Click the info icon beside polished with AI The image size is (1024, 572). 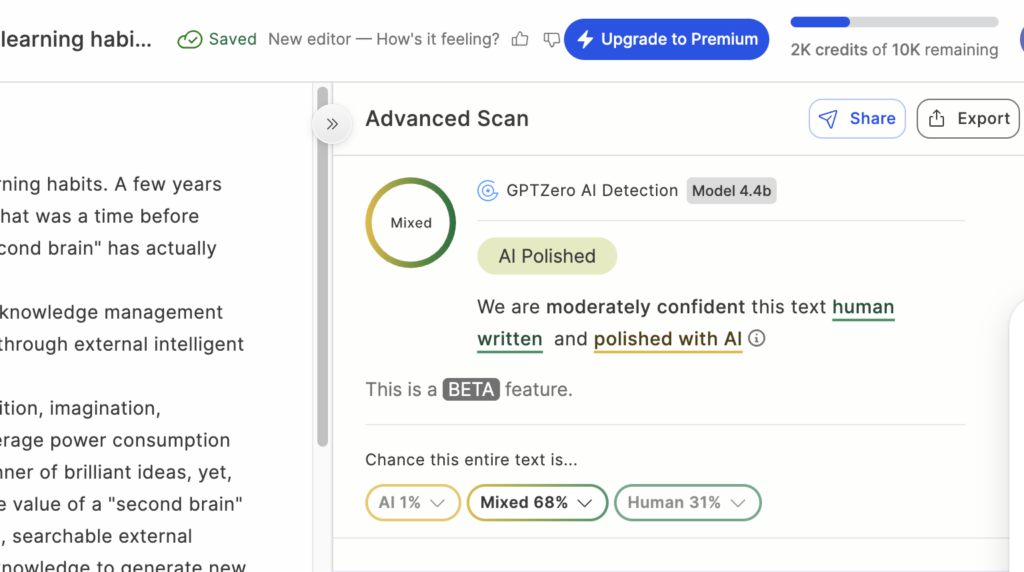[x=757, y=338]
